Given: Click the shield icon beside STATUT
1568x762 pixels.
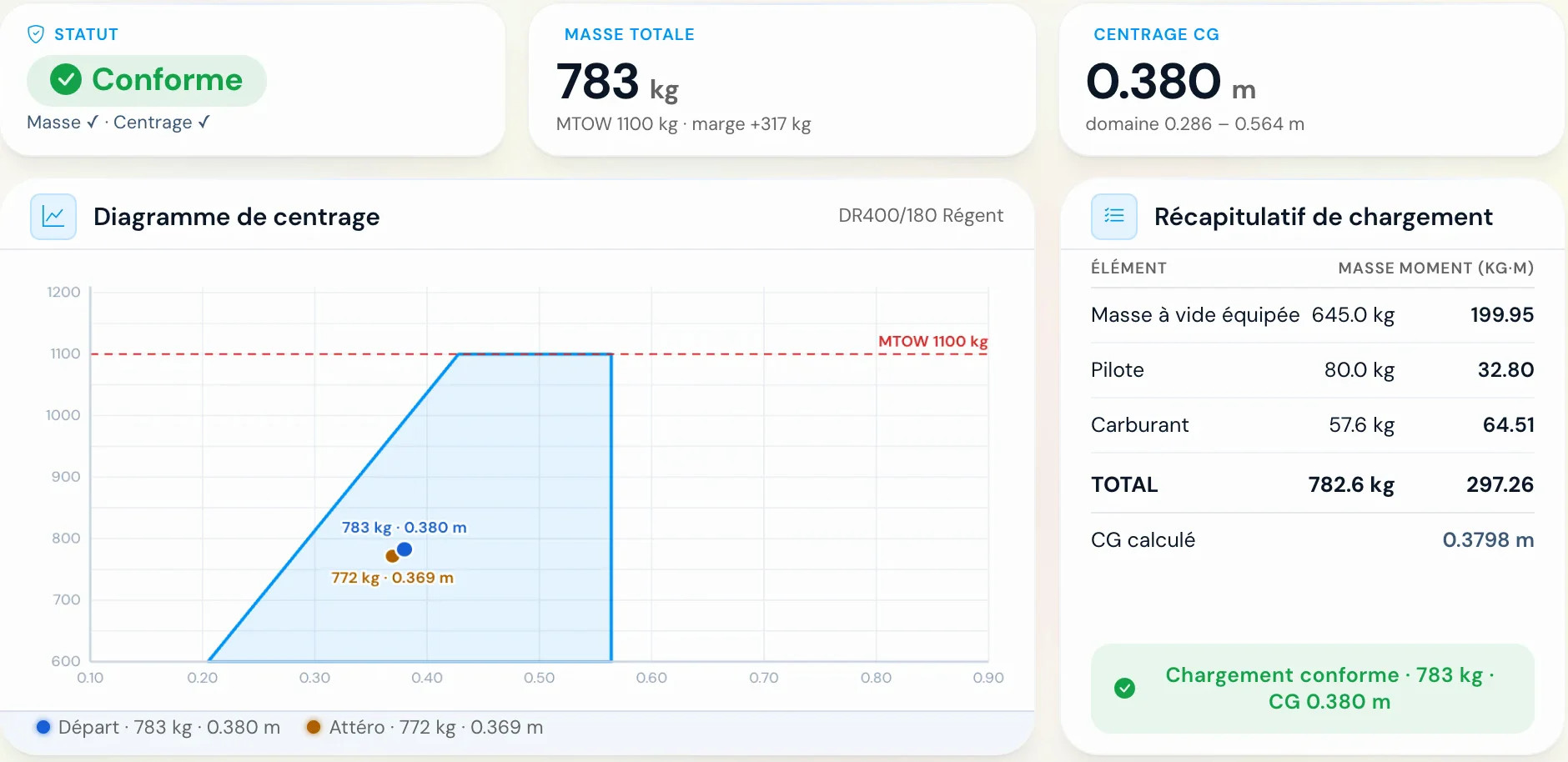Looking at the screenshot, I should pos(36,34).
